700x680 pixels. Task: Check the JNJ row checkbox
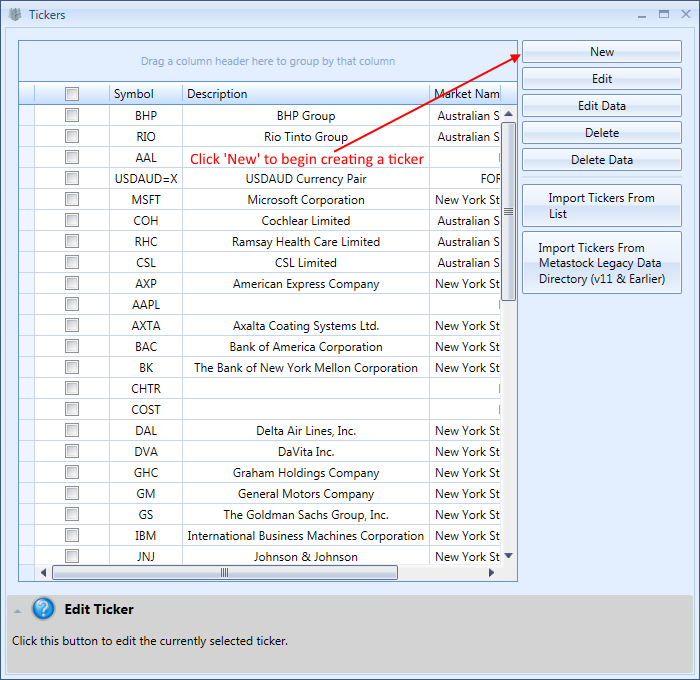point(72,556)
